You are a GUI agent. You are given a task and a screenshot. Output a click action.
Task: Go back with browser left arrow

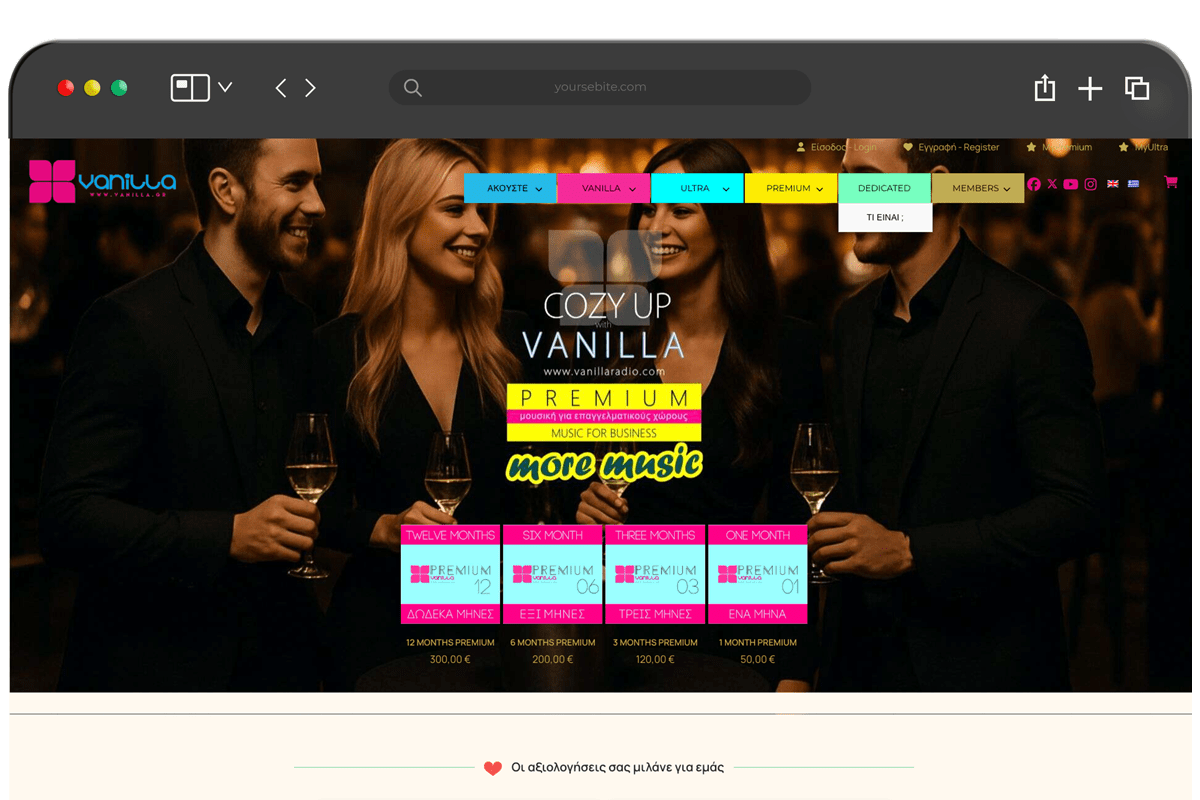click(x=281, y=88)
